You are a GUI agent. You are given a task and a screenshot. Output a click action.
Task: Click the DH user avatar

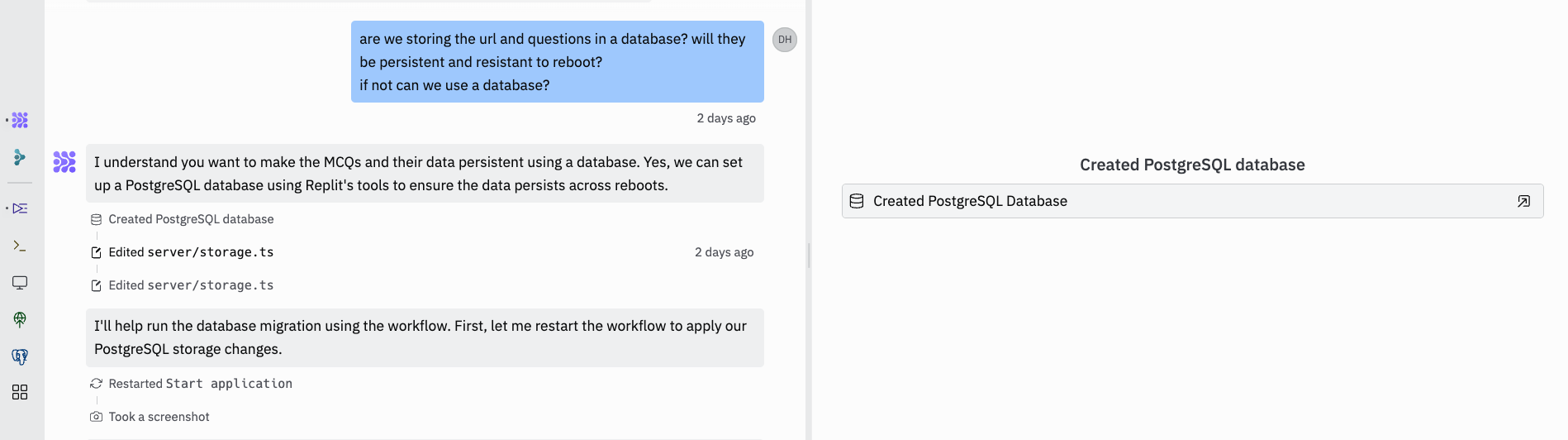click(x=784, y=40)
